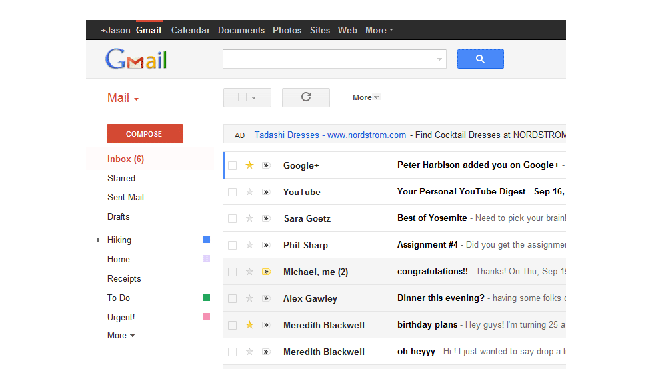This screenshot has height=390, width=652.
Task: Open the congratulations!! conversation
Action: click(x=432, y=272)
